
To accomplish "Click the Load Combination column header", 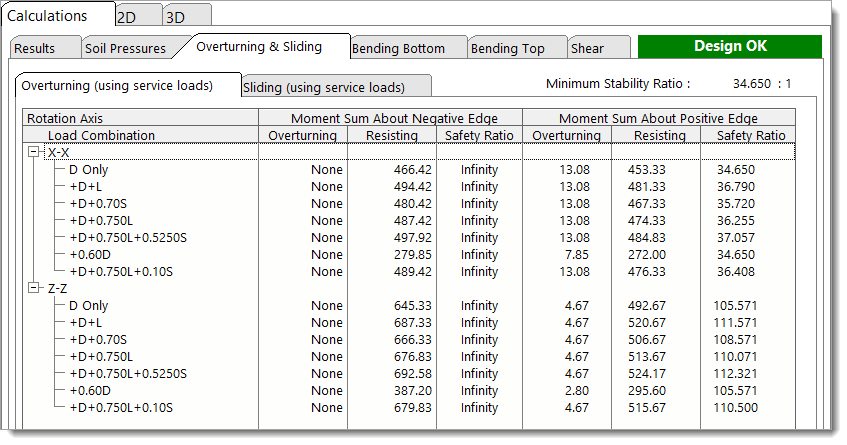I will tap(102, 135).
